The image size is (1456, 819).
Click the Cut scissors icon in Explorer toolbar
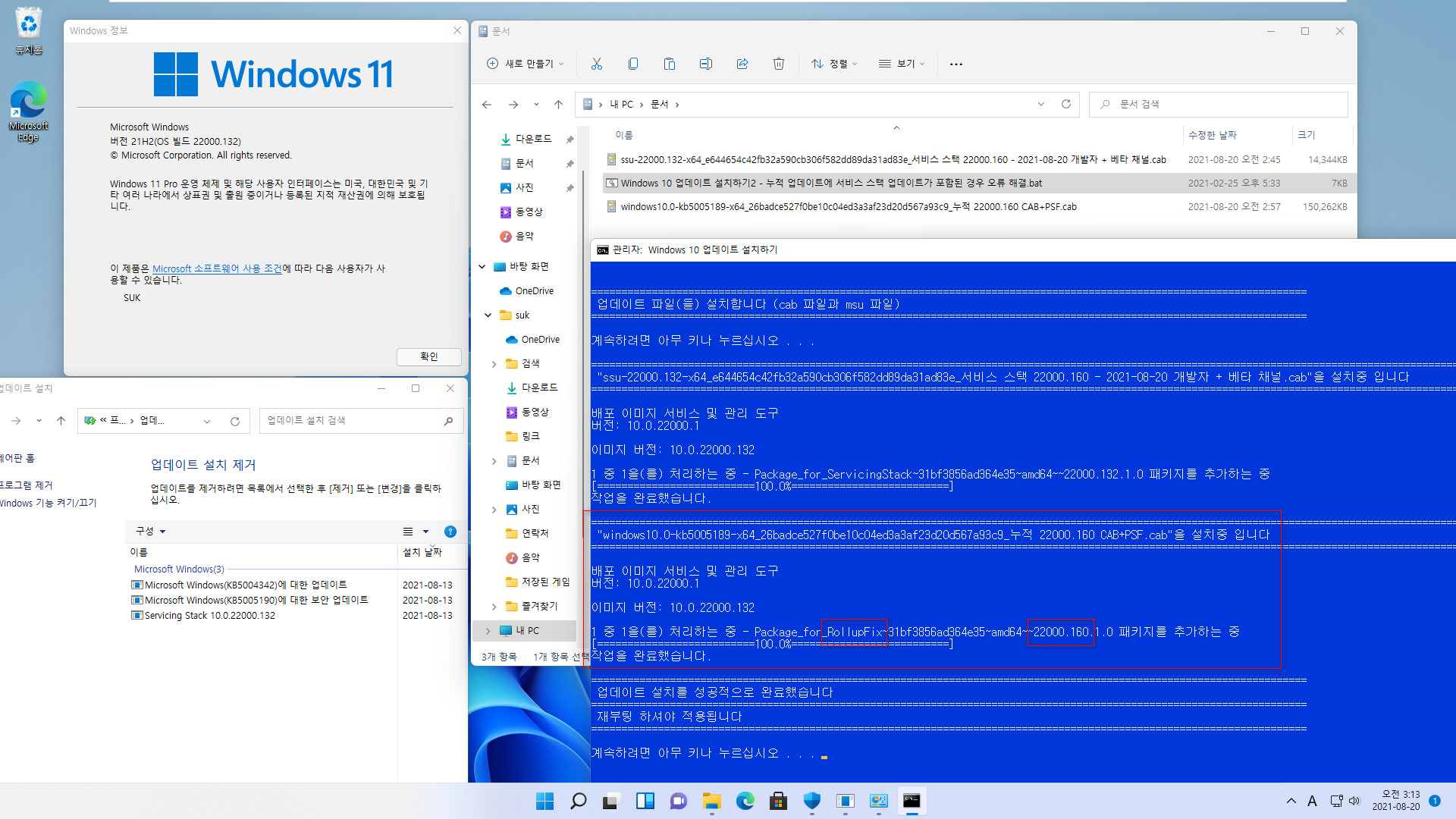click(597, 64)
